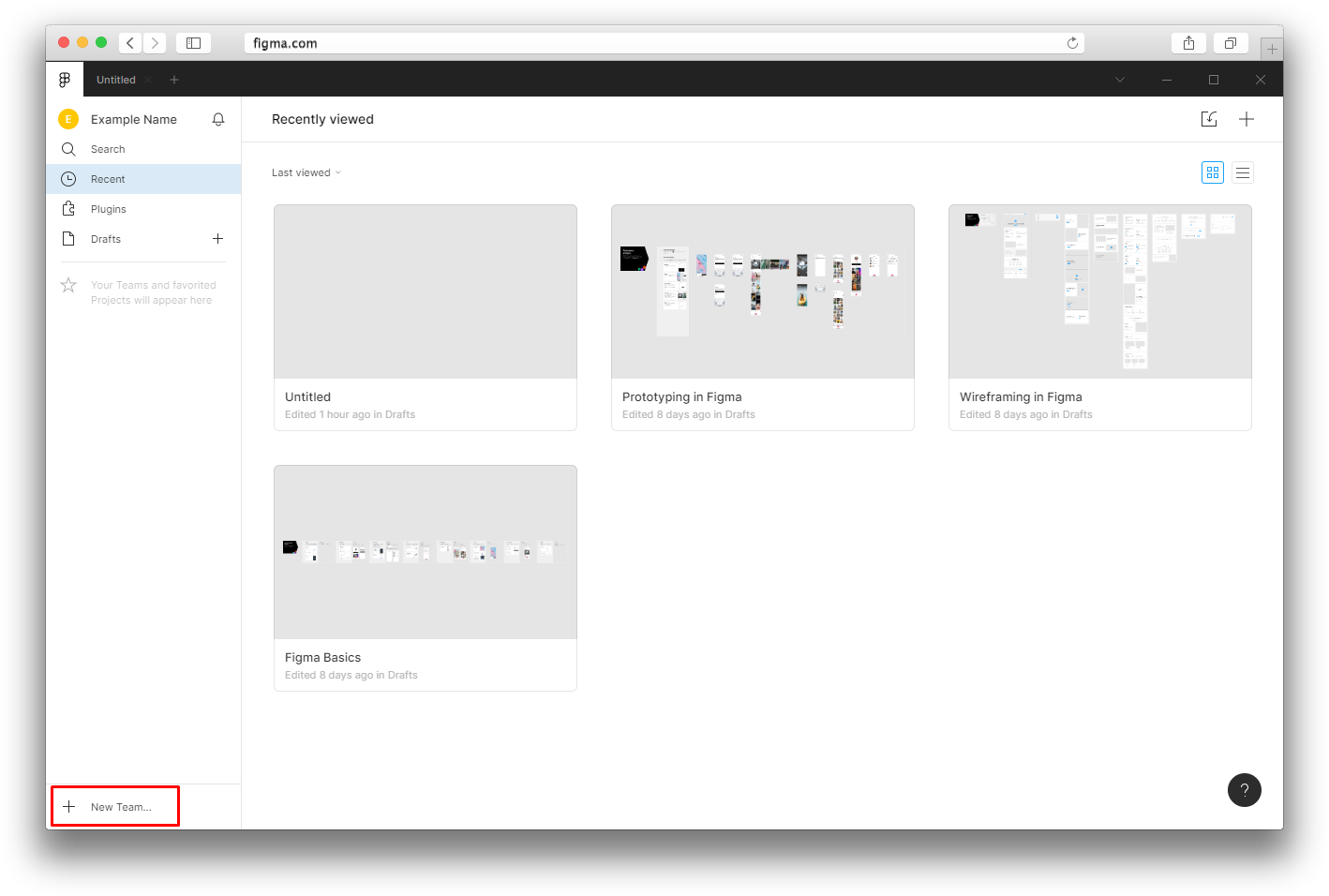Click the Safari share icon
The image size is (1329, 896).
click(1188, 43)
